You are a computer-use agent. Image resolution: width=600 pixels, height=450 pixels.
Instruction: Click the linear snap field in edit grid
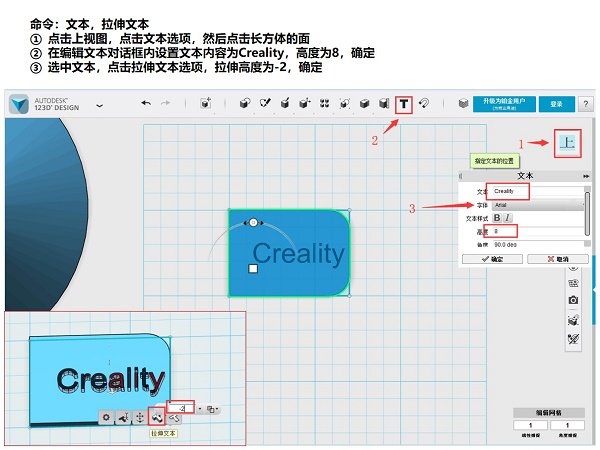[x=530, y=425]
